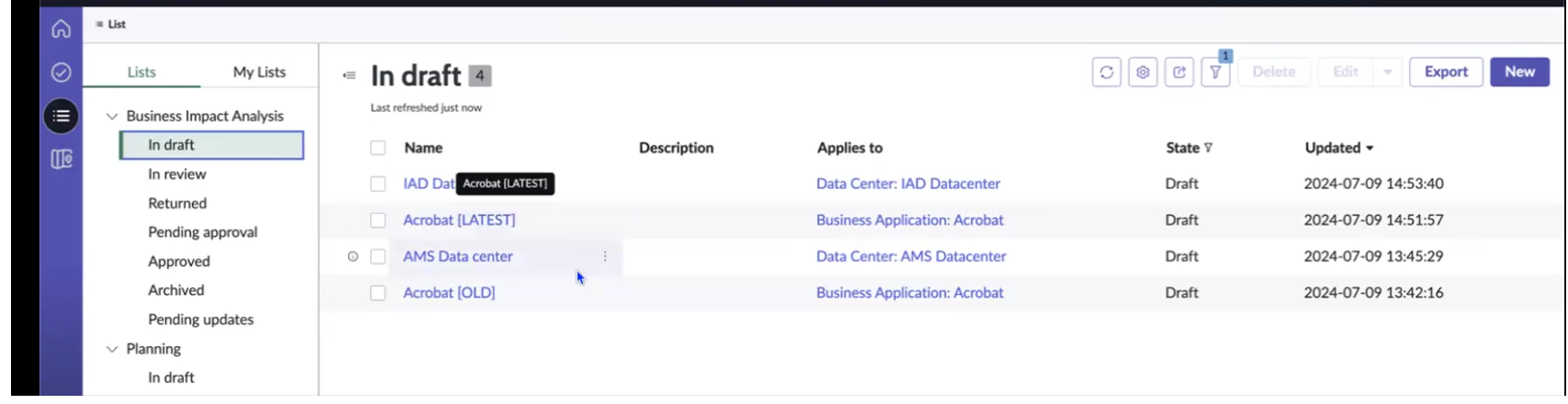Click the State column header
The width and height of the screenshot is (1568, 404).
pyautogui.click(x=1182, y=148)
